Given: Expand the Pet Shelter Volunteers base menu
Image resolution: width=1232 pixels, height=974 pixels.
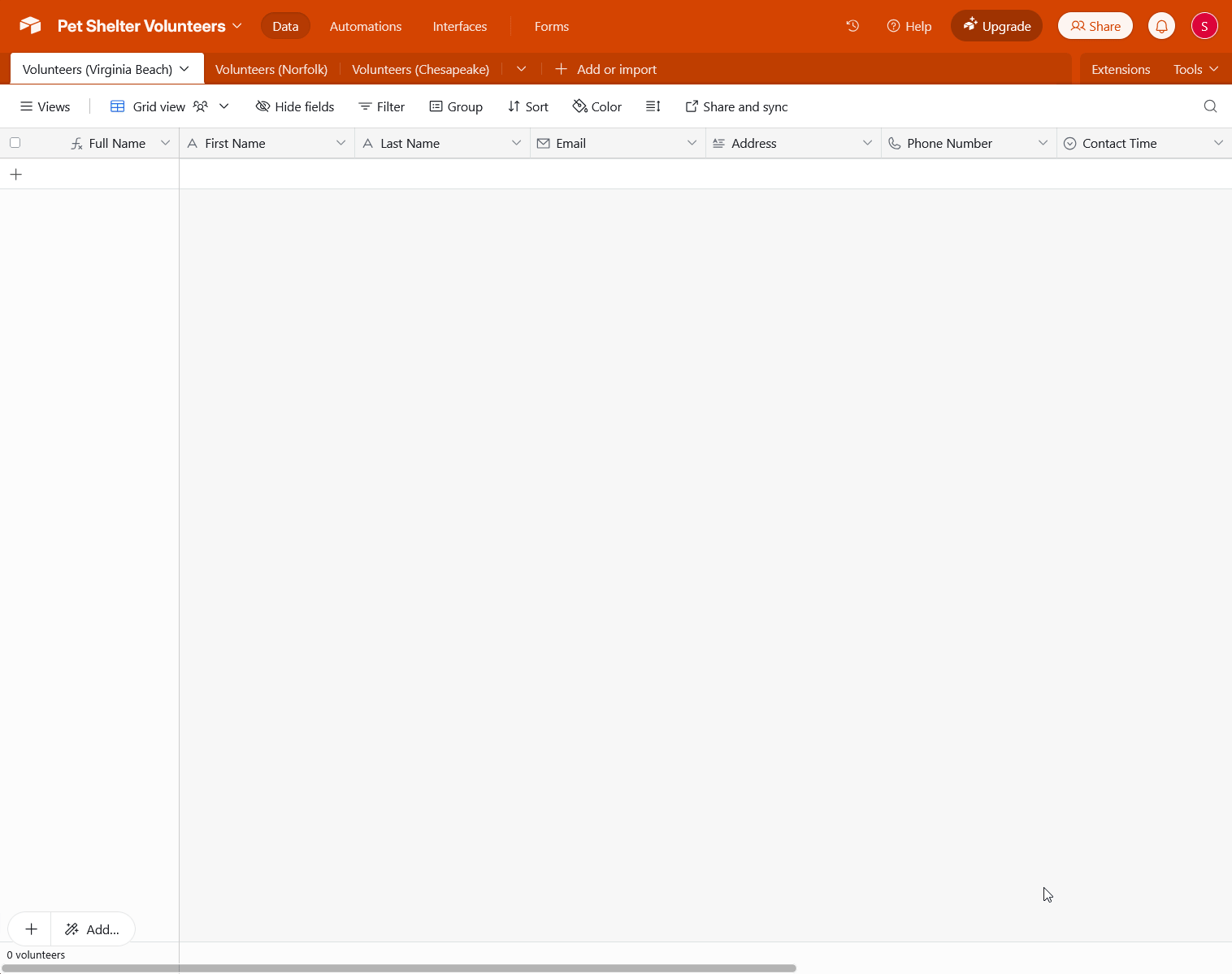Looking at the screenshot, I should pos(150,26).
